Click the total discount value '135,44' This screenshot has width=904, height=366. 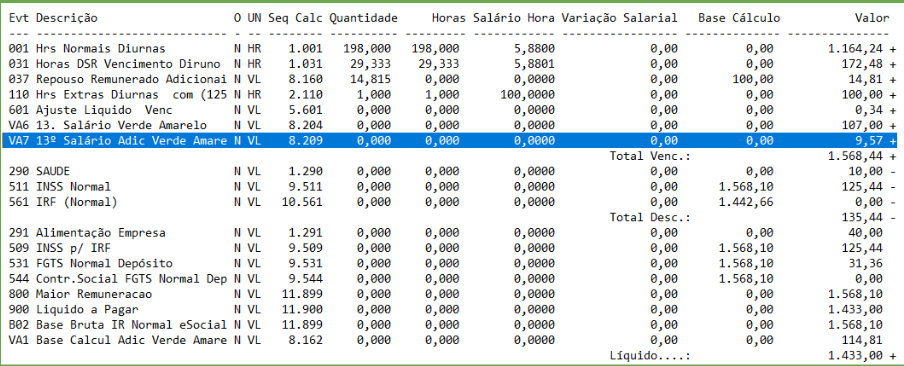click(x=862, y=217)
